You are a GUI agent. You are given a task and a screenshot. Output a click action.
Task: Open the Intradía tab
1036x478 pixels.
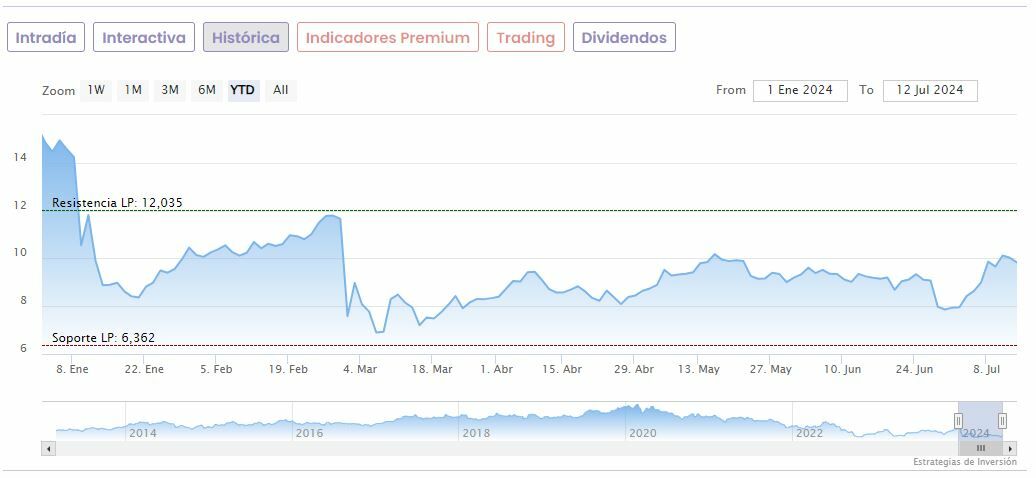point(46,38)
